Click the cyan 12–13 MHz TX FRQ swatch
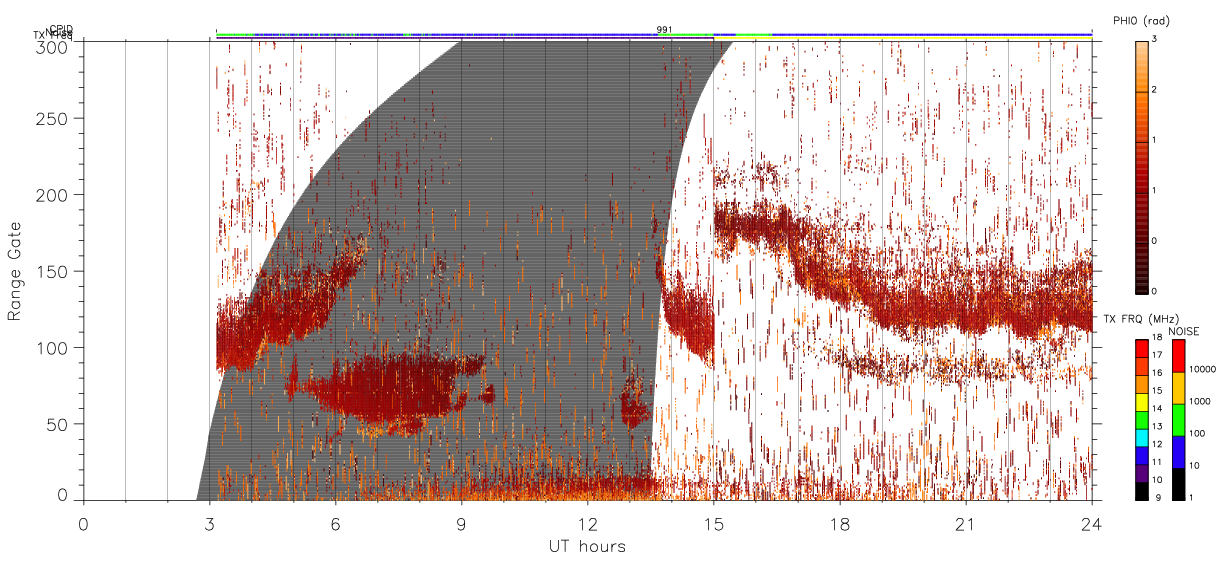1228x567 pixels. [x=1142, y=437]
